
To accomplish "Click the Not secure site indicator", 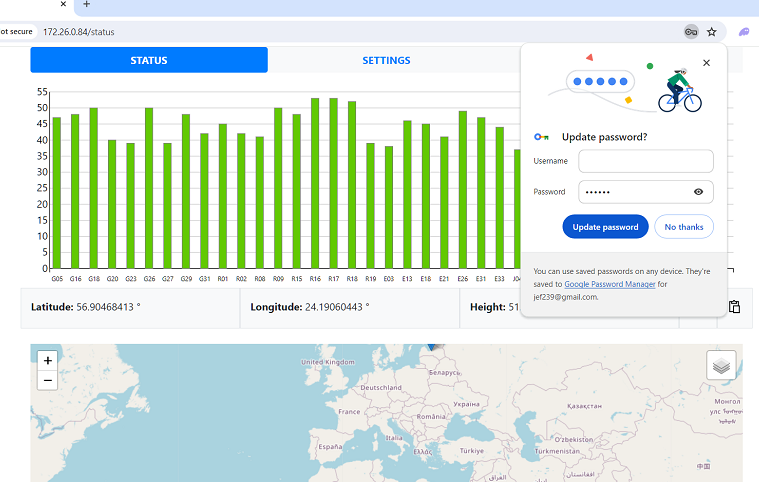I will [x=17, y=32].
